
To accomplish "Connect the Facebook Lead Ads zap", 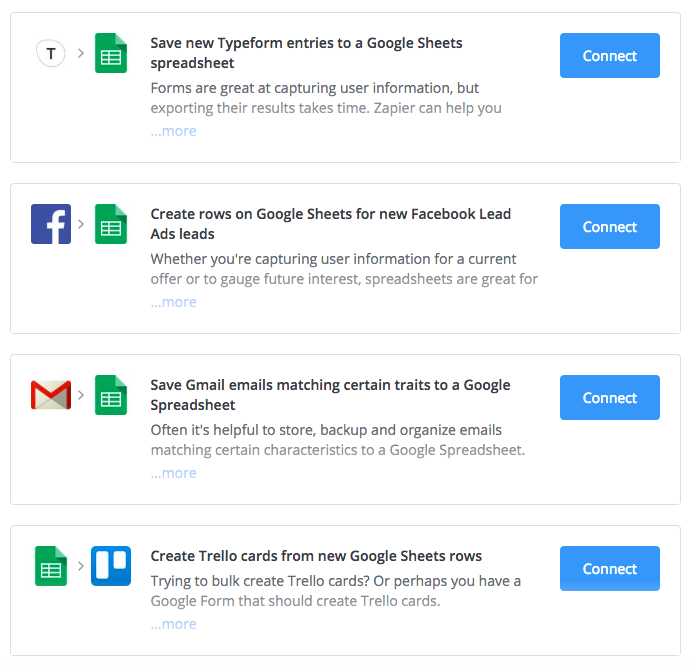I will coord(609,227).
